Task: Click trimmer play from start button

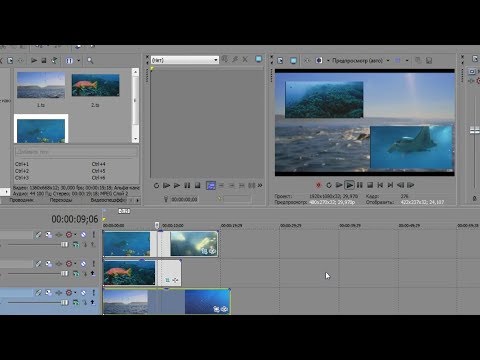Action: pyautogui.click(x=167, y=185)
